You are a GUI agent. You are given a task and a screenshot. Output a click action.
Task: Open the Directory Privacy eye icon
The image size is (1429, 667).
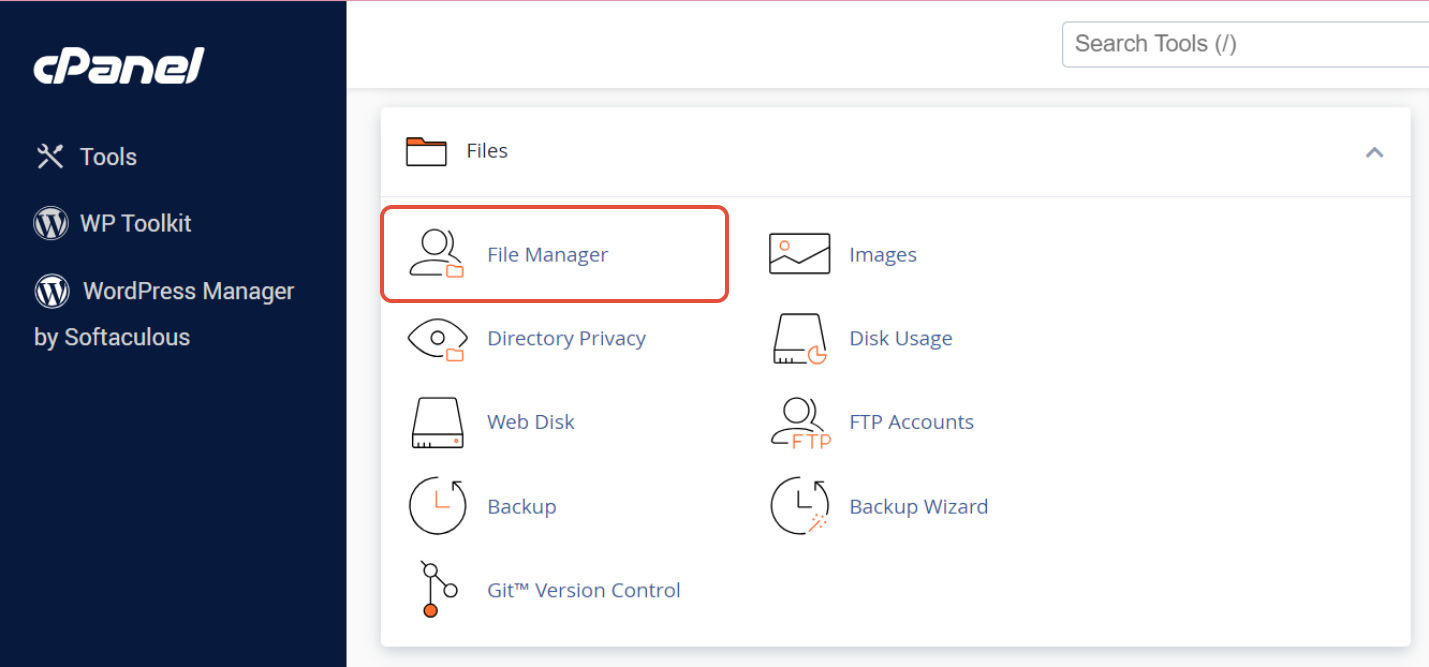[x=437, y=338]
